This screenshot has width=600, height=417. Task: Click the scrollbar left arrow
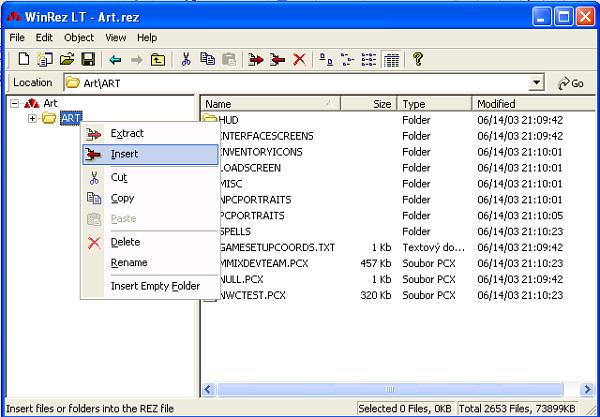[208, 389]
